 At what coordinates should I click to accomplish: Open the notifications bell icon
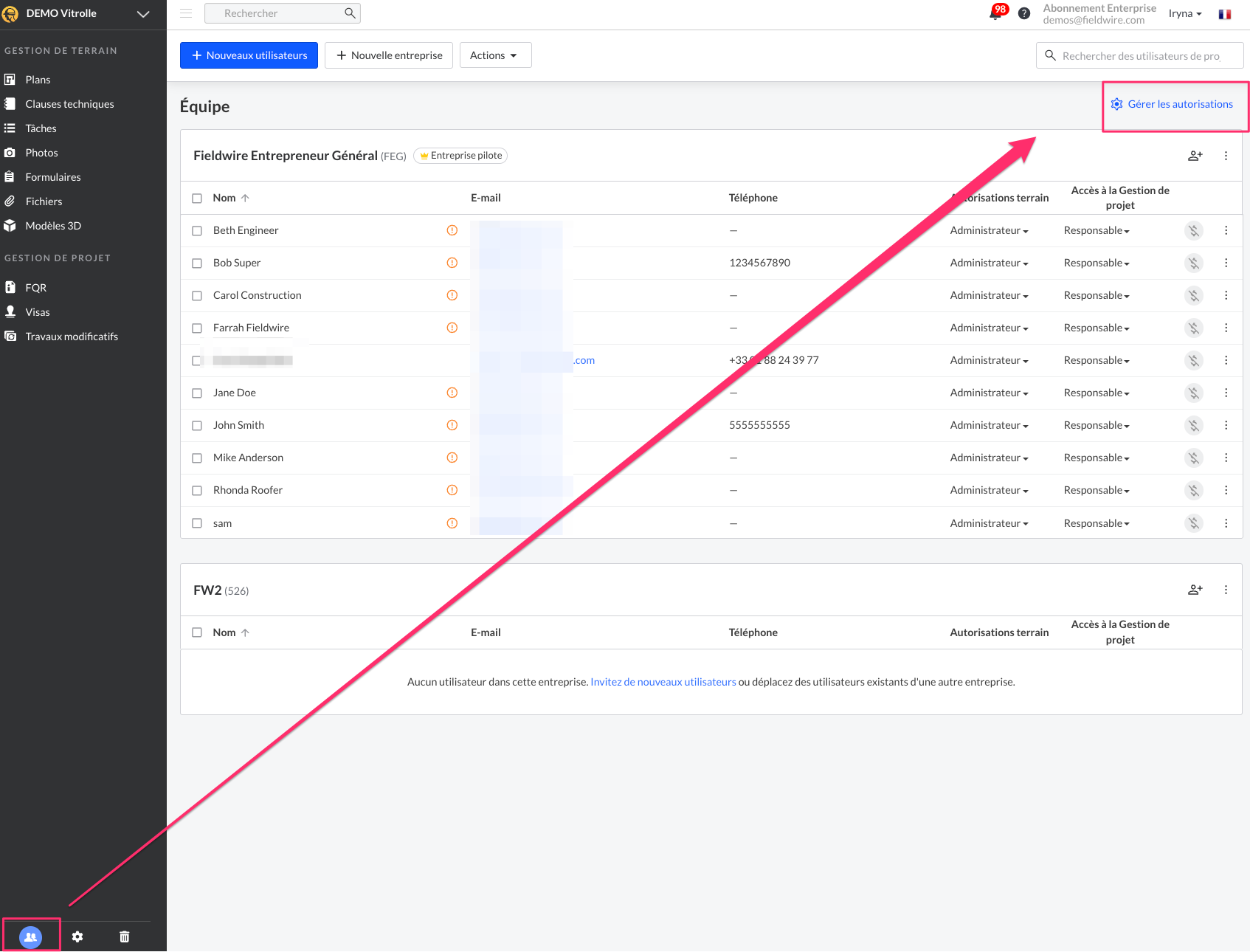(x=995, y=13)
